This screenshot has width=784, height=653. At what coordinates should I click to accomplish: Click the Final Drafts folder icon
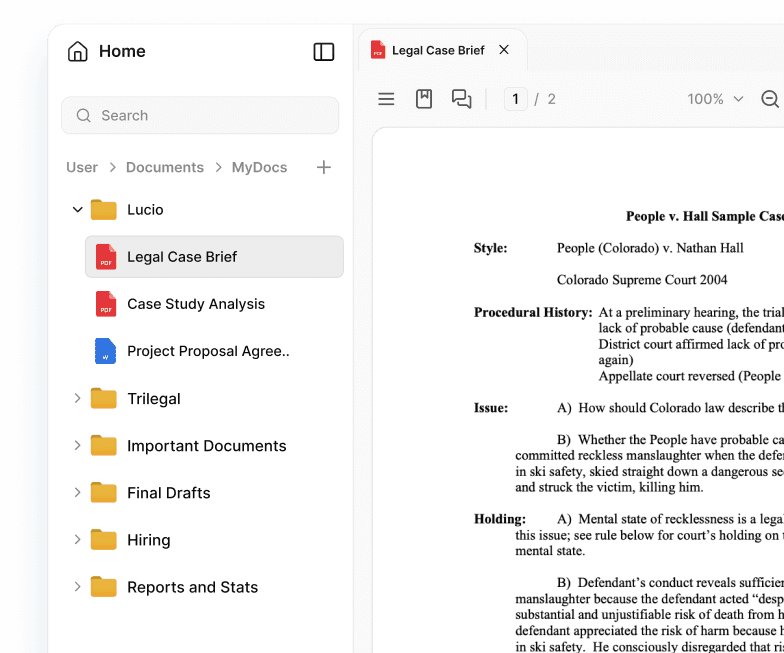pyautogui.click(x=104, y=492)
